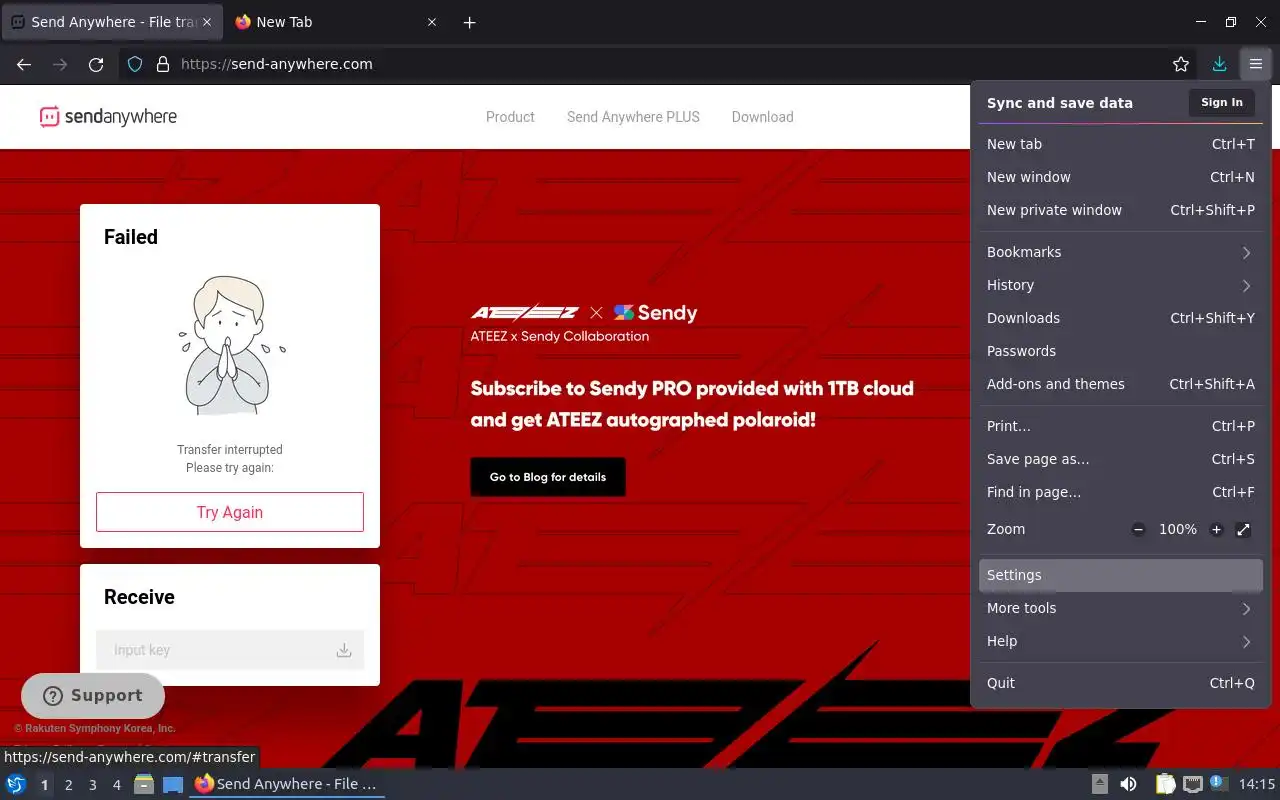Switch to the New Tab tab

[336, 22]
